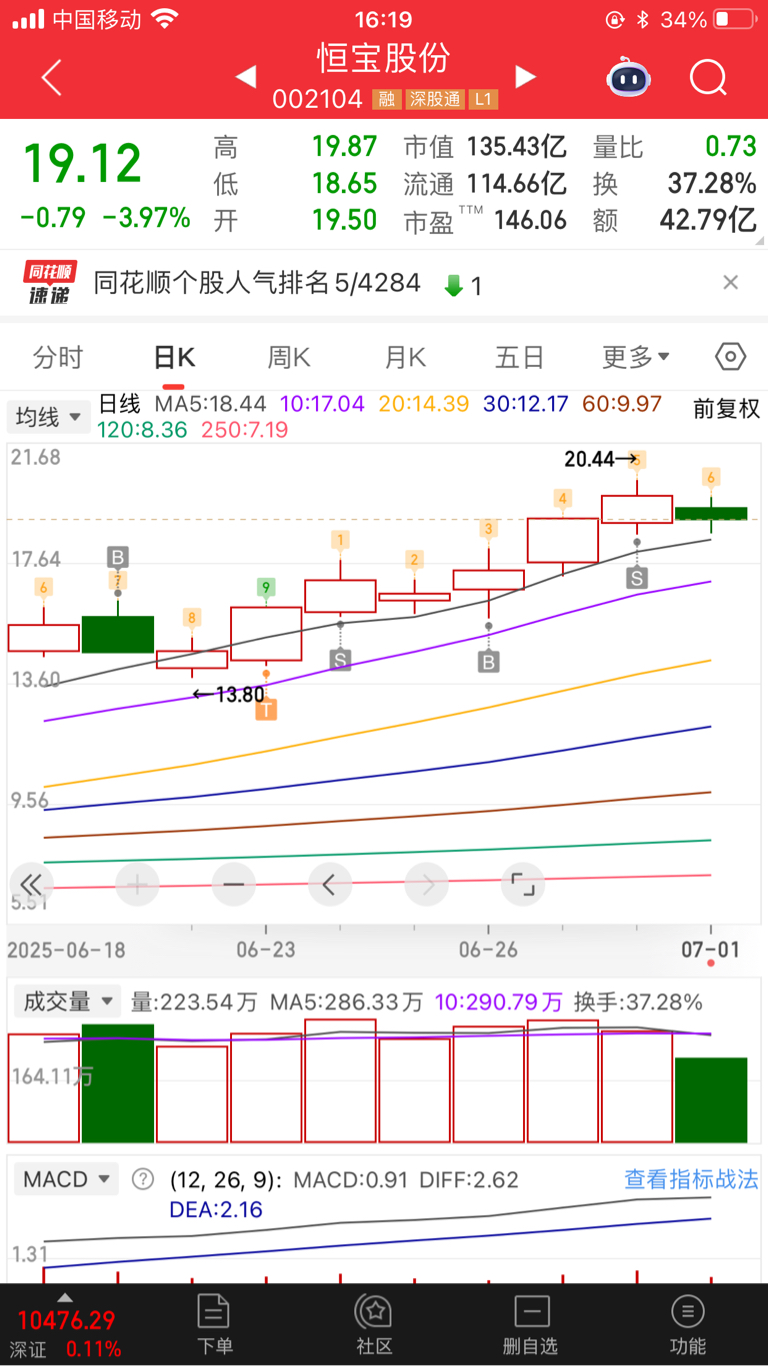Open the 均线 indicator dropdown
This screenshot has height=1366, width=768.
click(48, 417)
